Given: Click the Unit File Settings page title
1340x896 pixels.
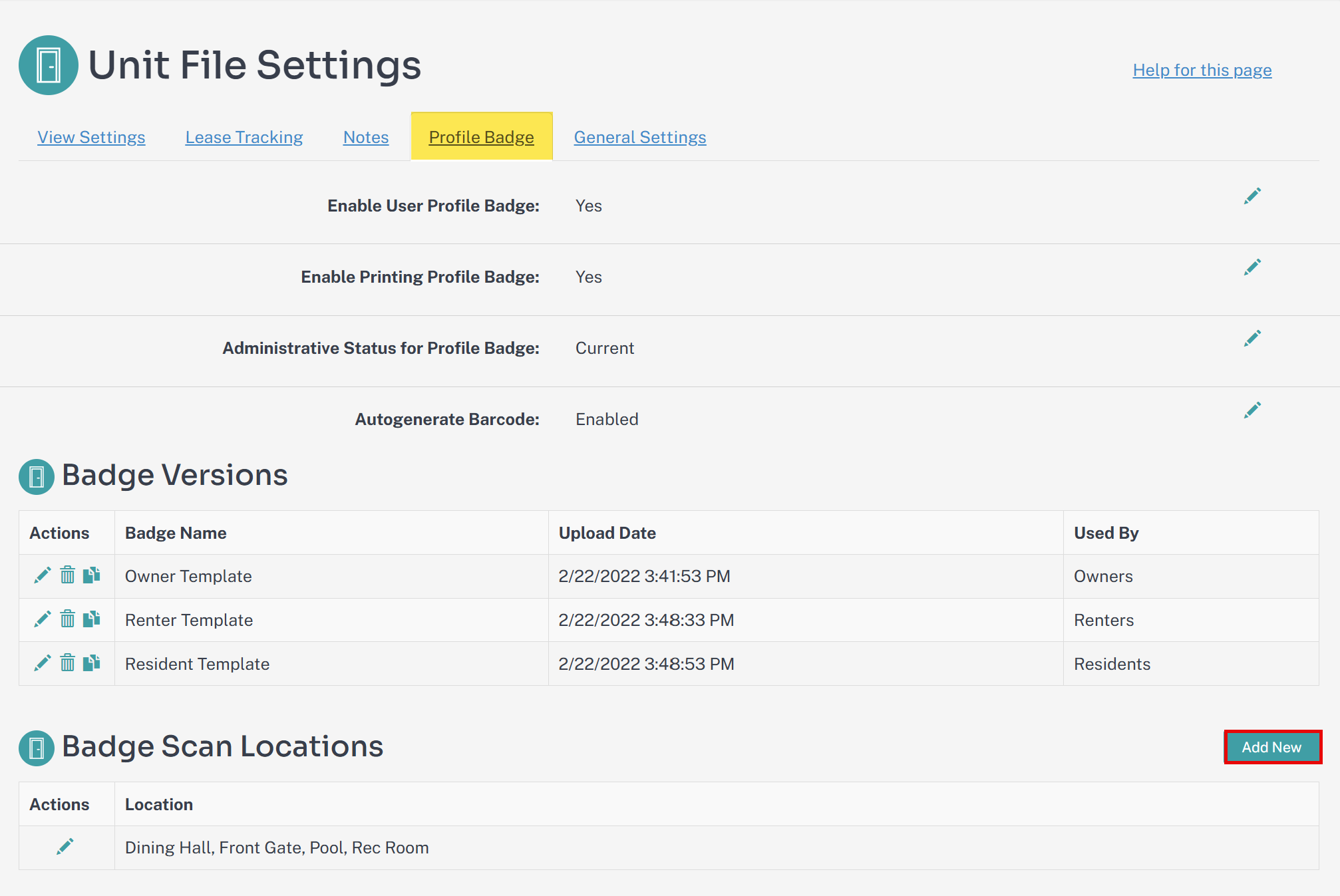Looking at the screenshot, I should [x=255, y=65].
